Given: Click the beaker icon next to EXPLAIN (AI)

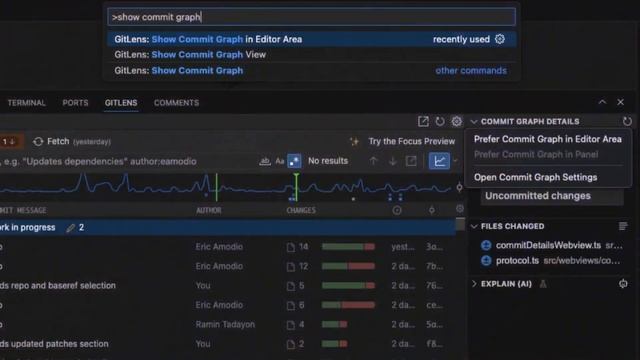Looking at the screenshot, I should coord(543,284).
